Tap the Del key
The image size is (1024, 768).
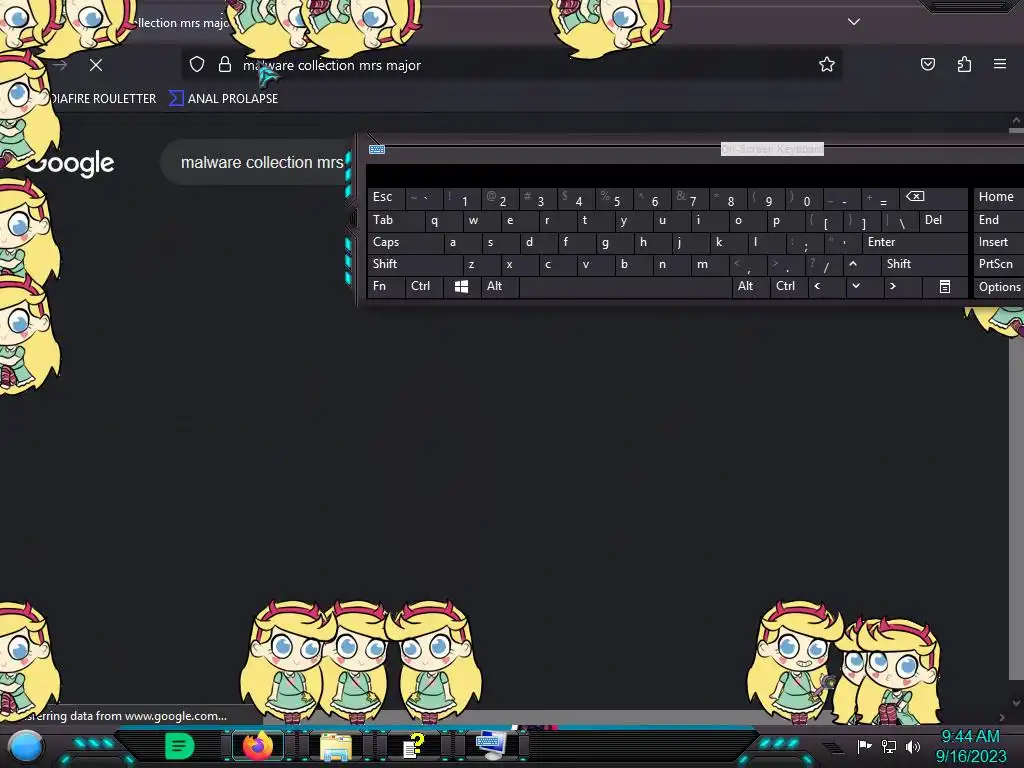point(943,220)
